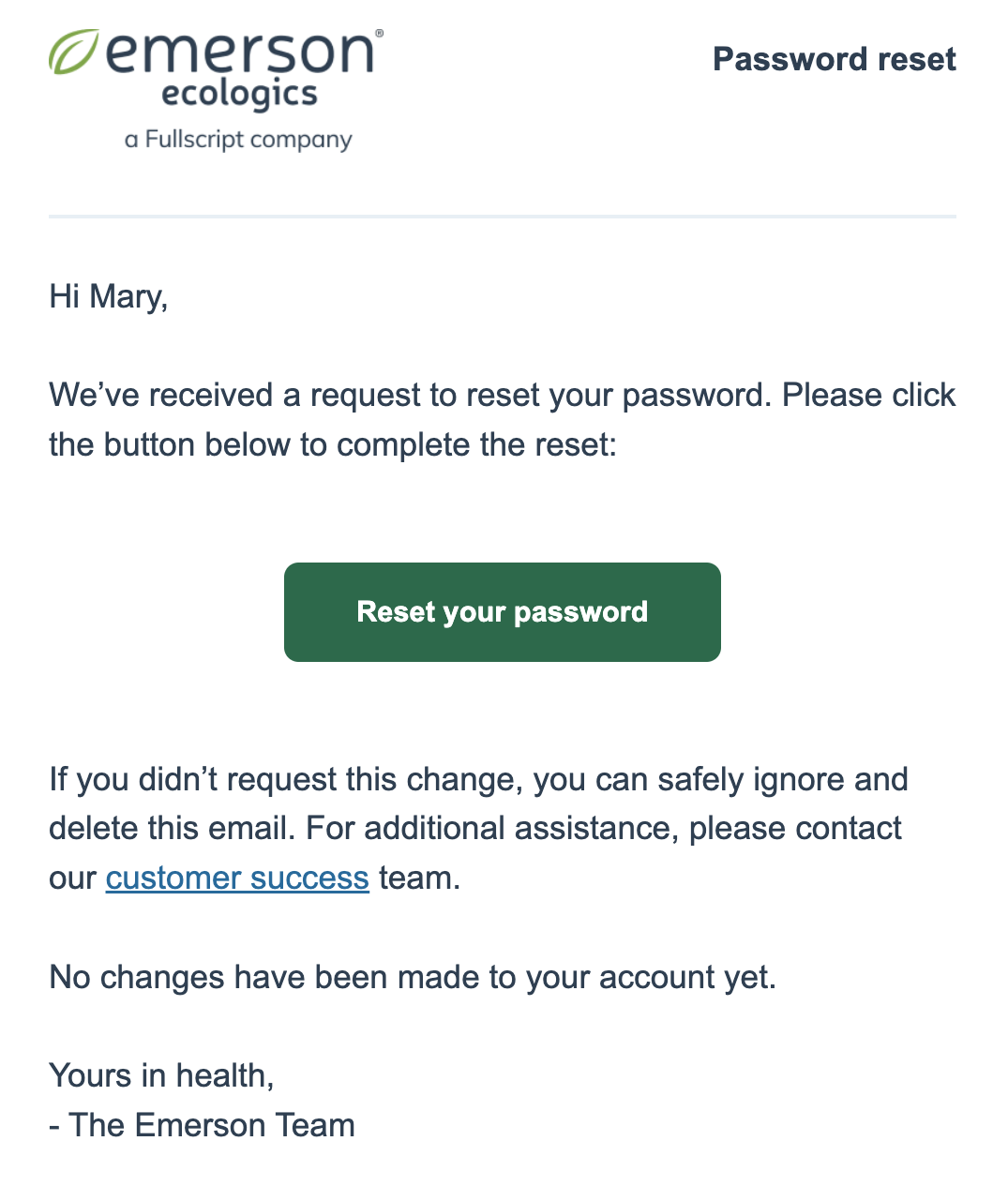Click the Emerson Ecologics leaf logo icon
The height and width of the screenshot is (1186, 1008).
76,52
